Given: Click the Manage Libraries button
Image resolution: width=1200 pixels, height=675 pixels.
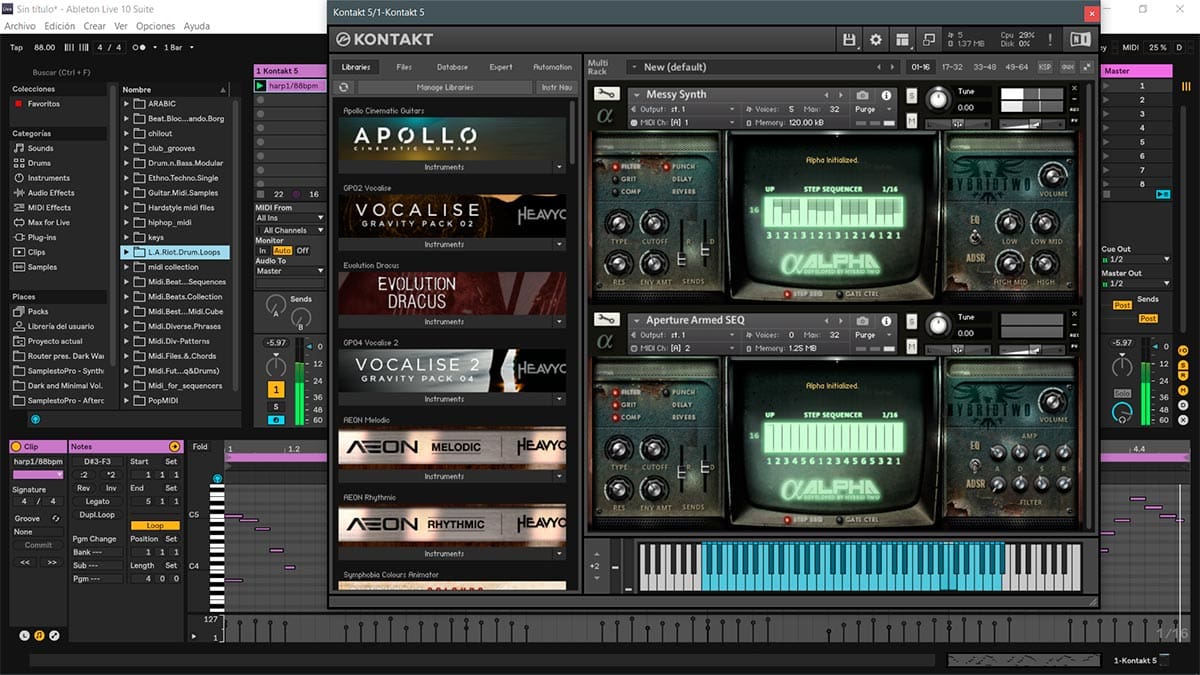Looking at the screenshot, I should click(x=444, y=88).
